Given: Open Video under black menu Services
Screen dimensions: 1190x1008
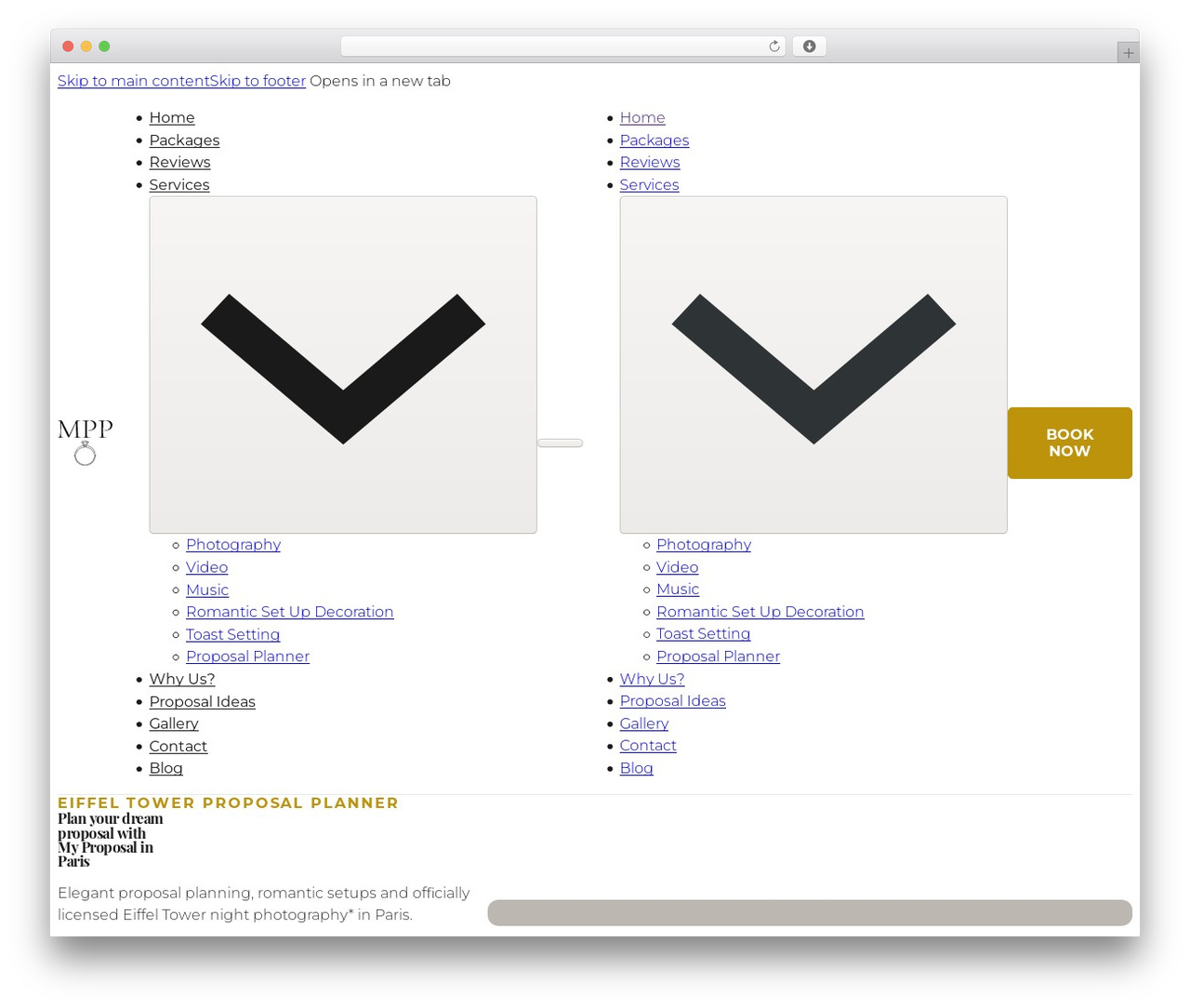Looking at the screenshot, I should [x=206, y=566].
